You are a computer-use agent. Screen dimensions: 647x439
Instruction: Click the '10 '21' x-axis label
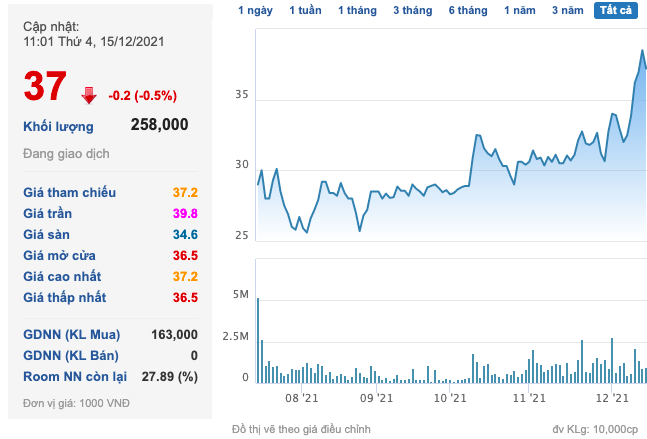tap(451, 398)
